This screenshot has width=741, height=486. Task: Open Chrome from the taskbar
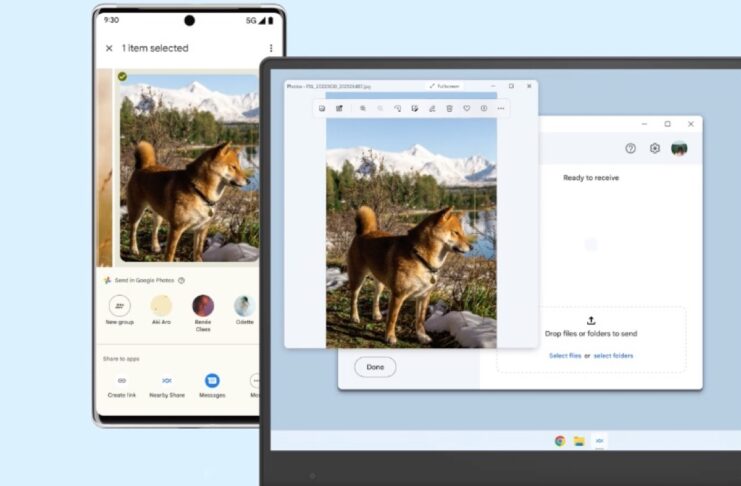(x=560, y=441)
